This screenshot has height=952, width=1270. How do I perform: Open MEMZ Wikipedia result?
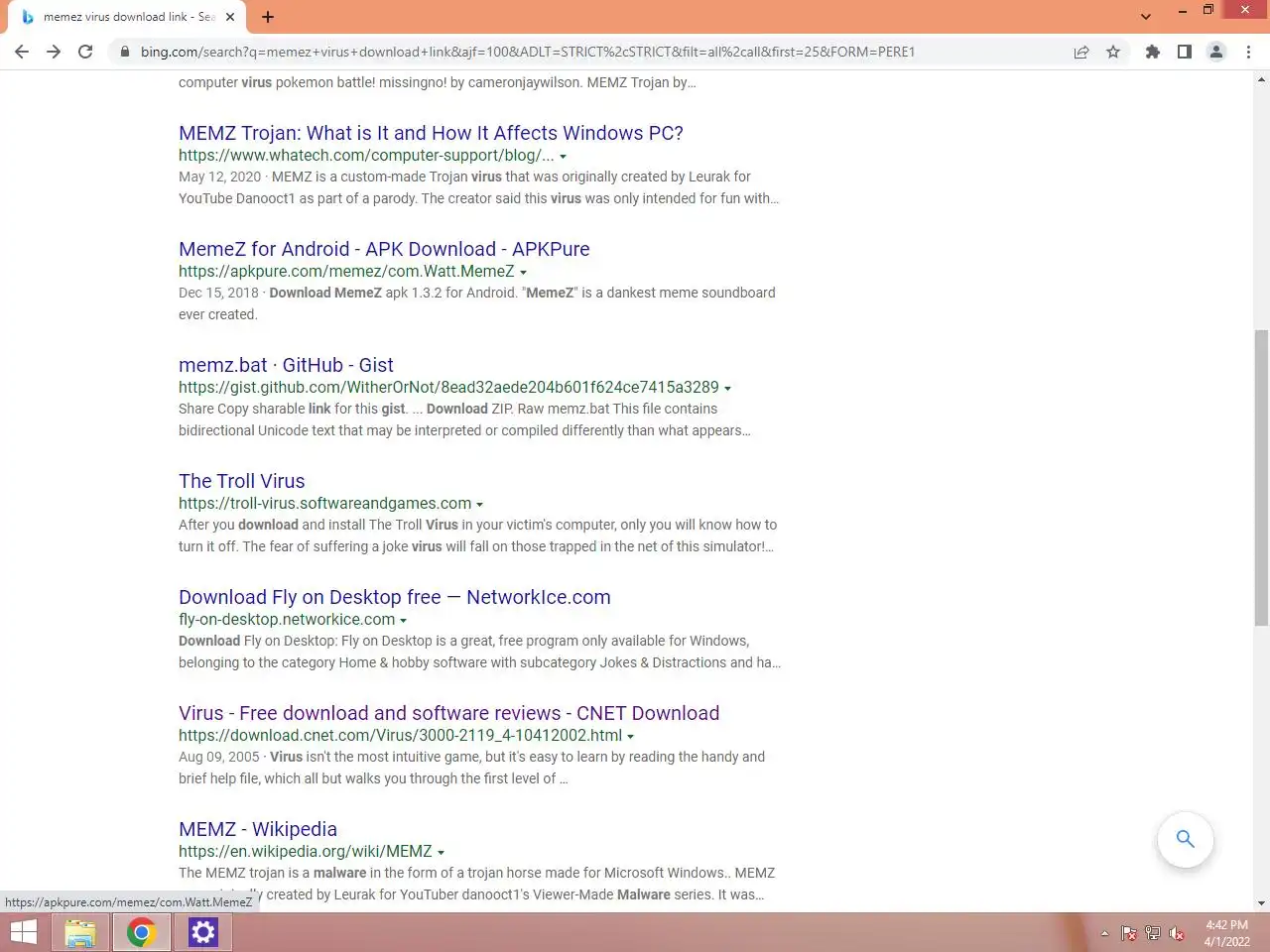(x=258, y=829)
